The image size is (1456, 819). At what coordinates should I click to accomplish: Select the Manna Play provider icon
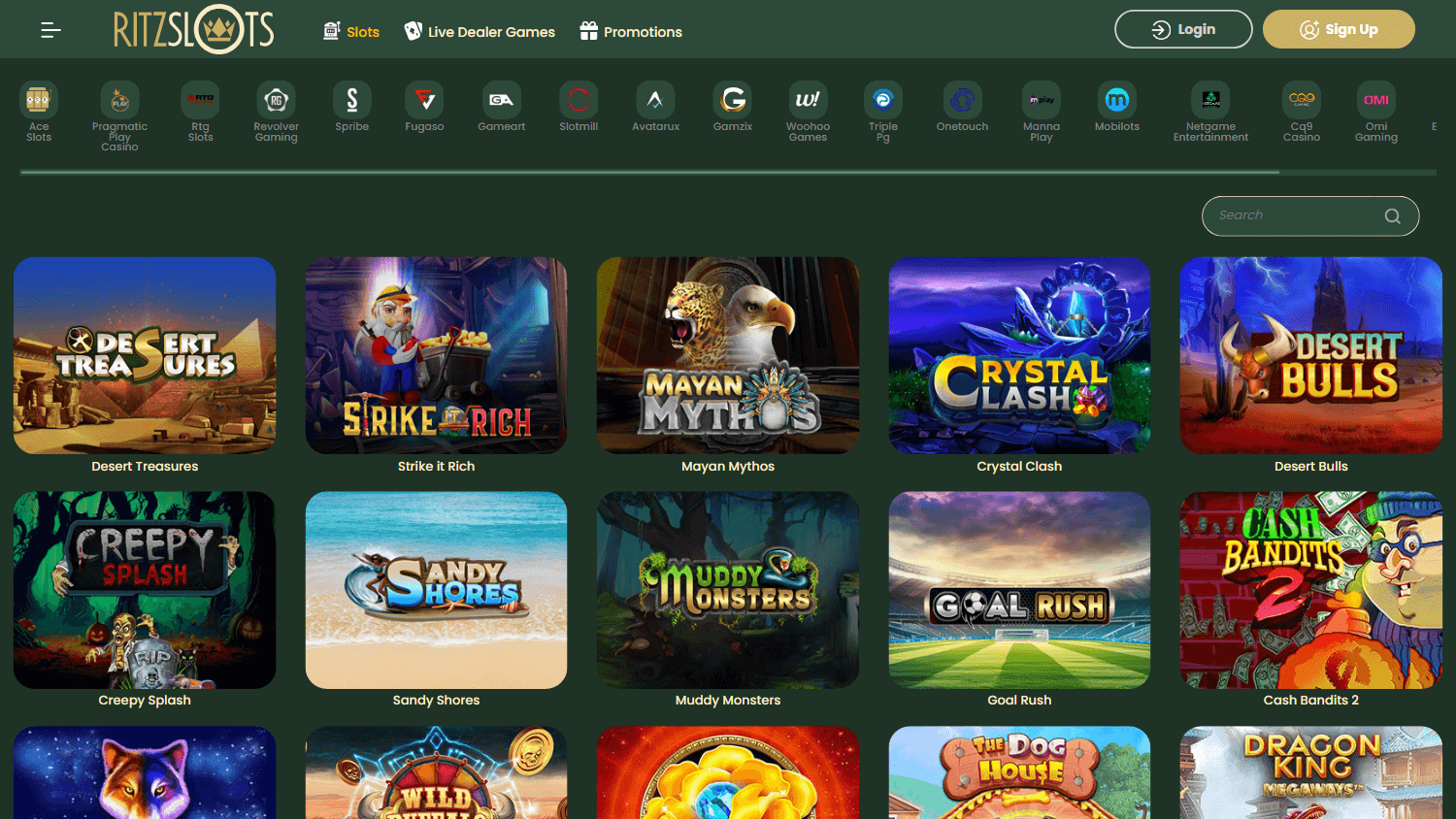[1042, 99]
